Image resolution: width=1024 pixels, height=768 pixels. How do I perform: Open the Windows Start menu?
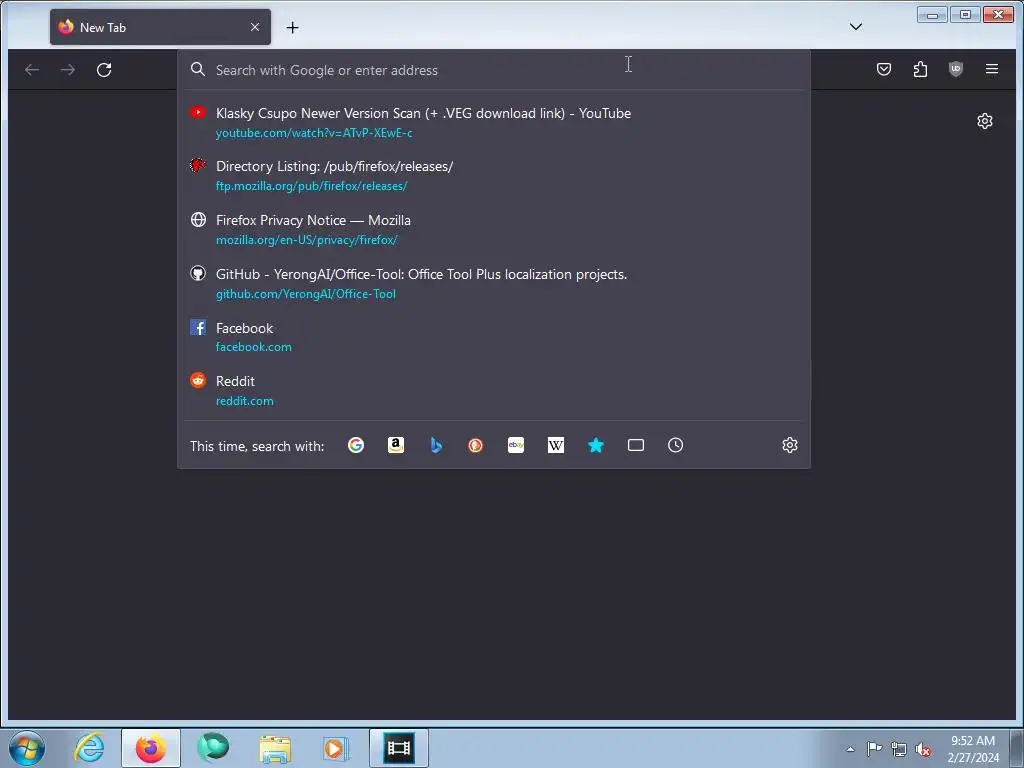click(27, 748)
